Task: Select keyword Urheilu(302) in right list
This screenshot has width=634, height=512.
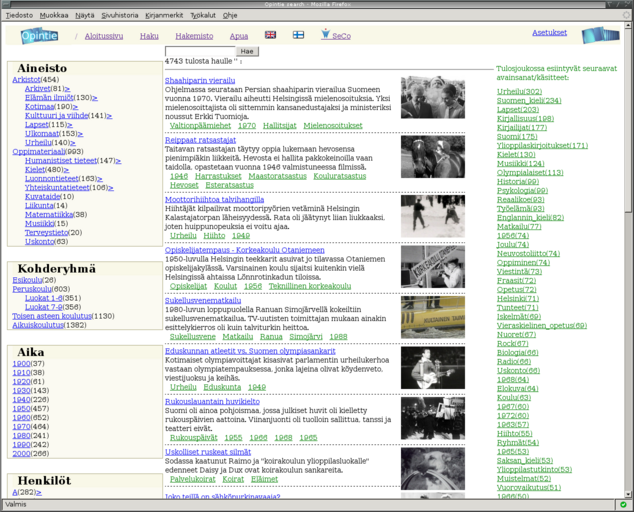Action: click(519, 92)
